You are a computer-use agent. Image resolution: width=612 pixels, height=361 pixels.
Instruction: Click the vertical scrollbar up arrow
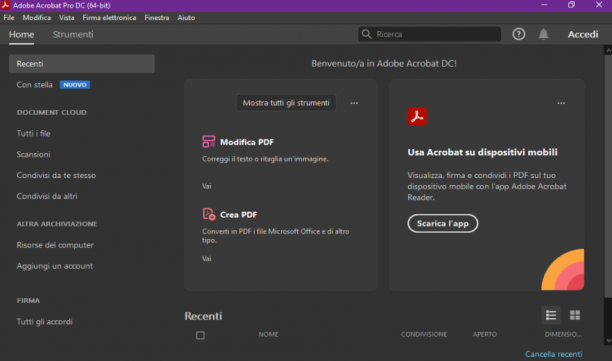[608, 50]
